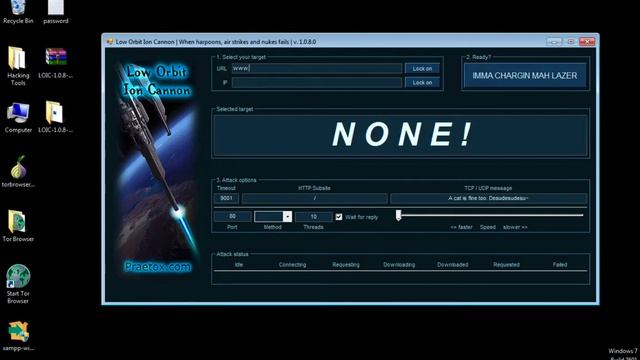
Task: Click the Failed status column header
Action: [x=560, y=264]
